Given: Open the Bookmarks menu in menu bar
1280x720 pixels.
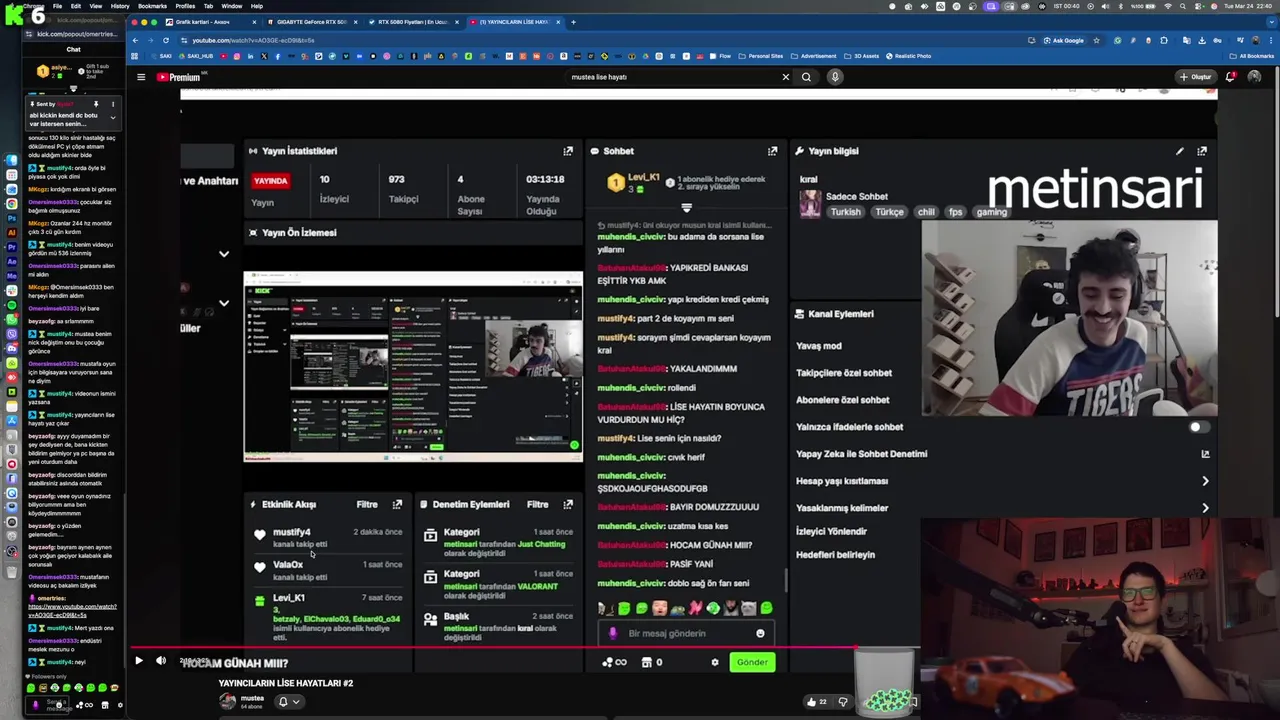Looking at the screenshot, I should click(152, 6).
